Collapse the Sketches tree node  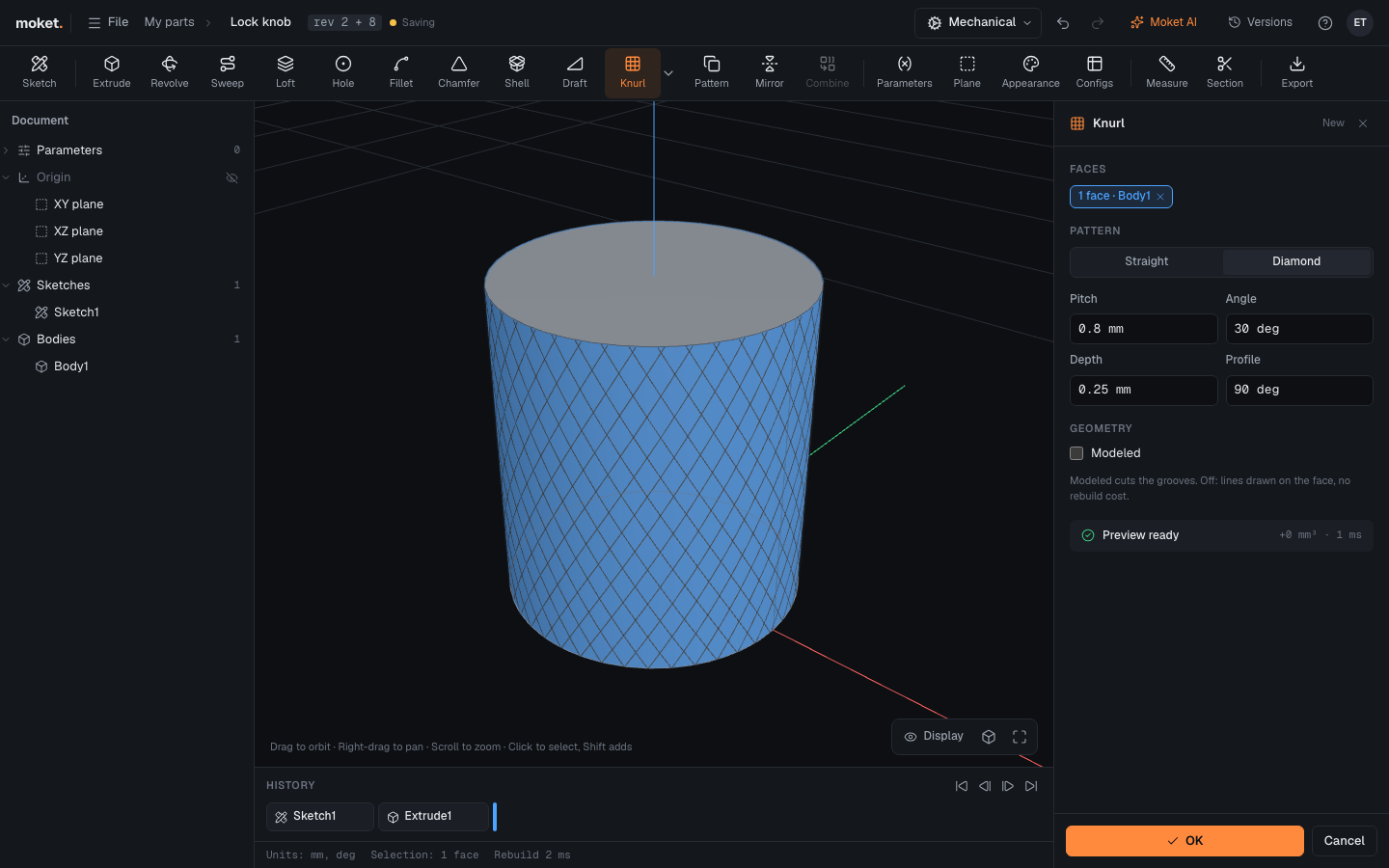[7, 285]
